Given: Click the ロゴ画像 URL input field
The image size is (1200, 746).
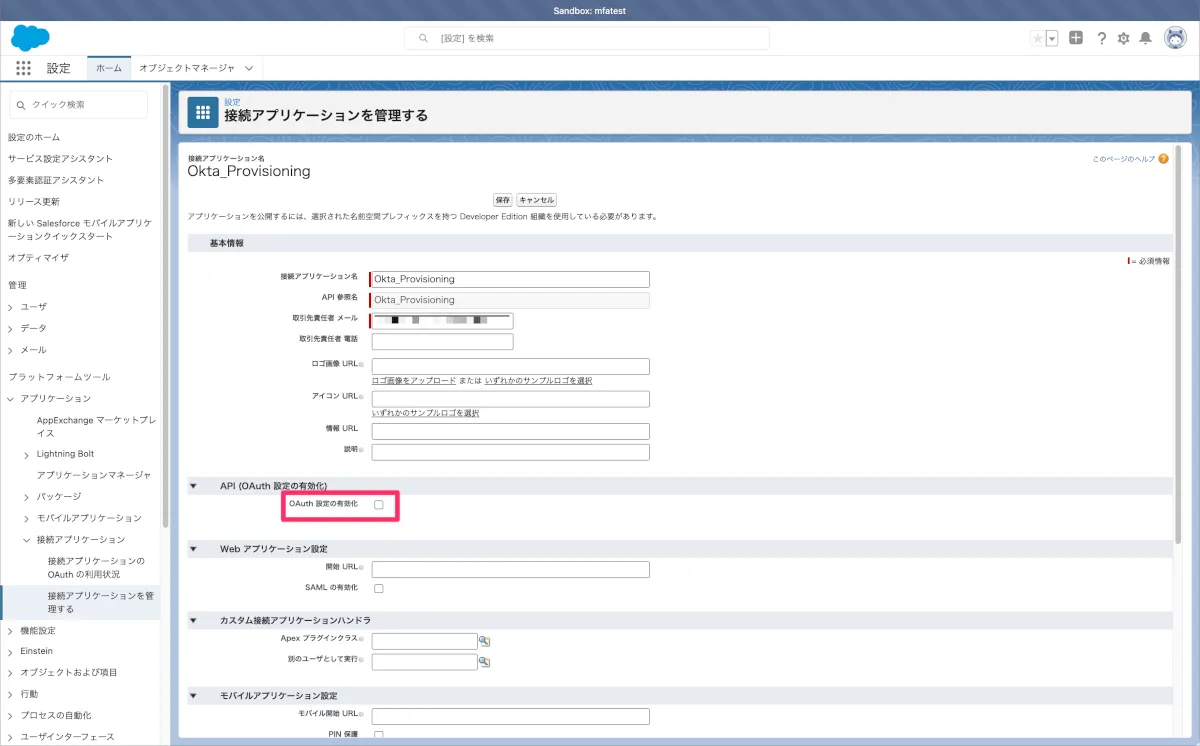Looking at the screenshot, I should pyautogui.click(x=510, y=366).
